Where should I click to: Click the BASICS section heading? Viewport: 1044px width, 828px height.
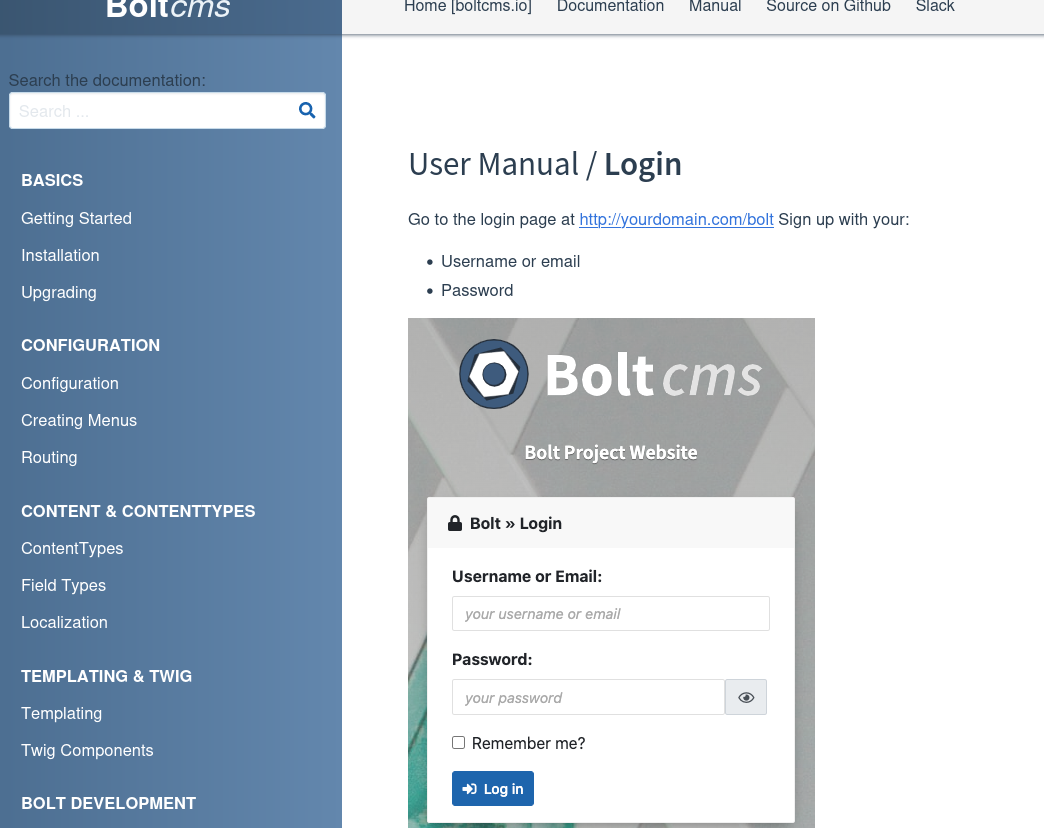(52, 180)
